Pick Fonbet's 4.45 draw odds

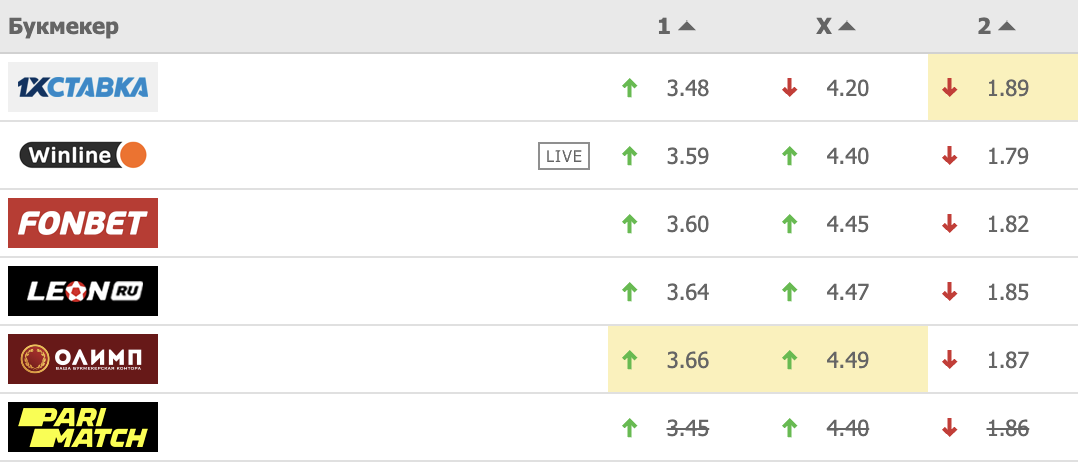point(847,224)
